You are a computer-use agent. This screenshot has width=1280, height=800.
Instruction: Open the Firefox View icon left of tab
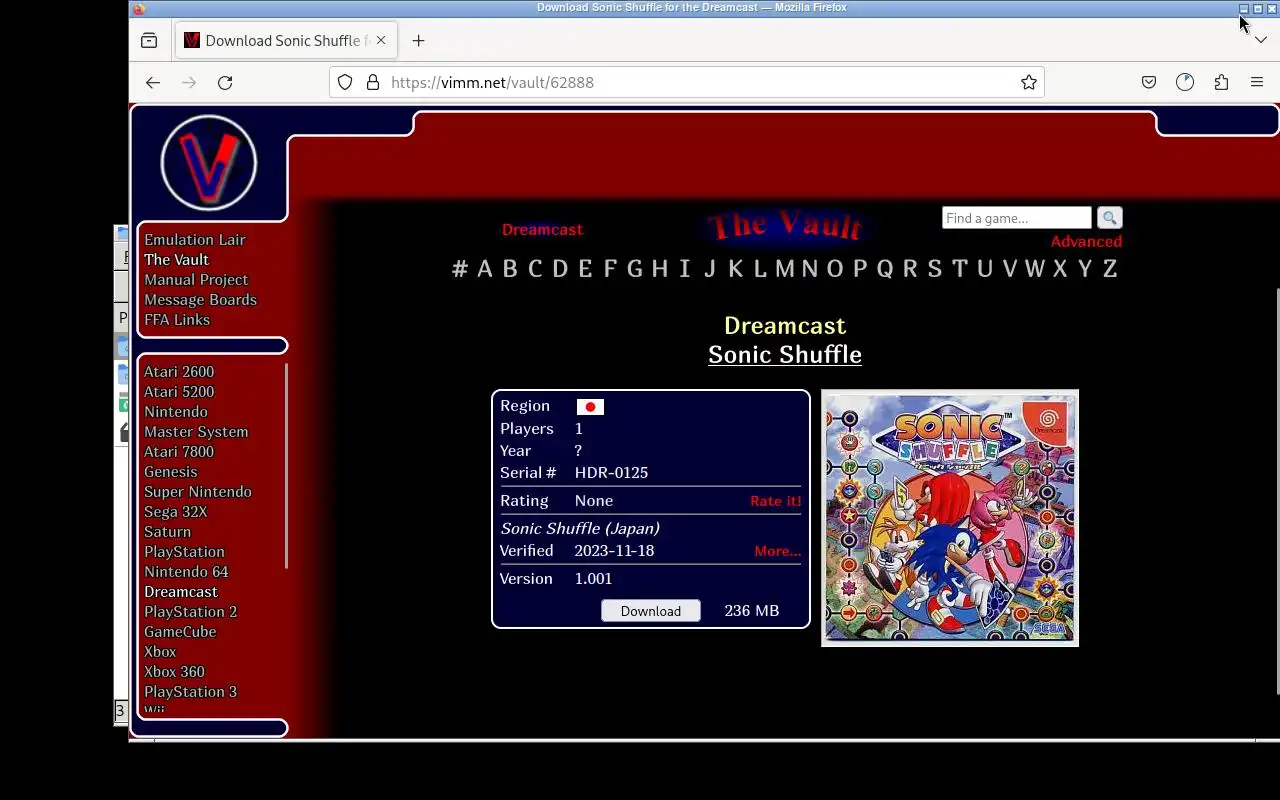[x=149, y=40]
